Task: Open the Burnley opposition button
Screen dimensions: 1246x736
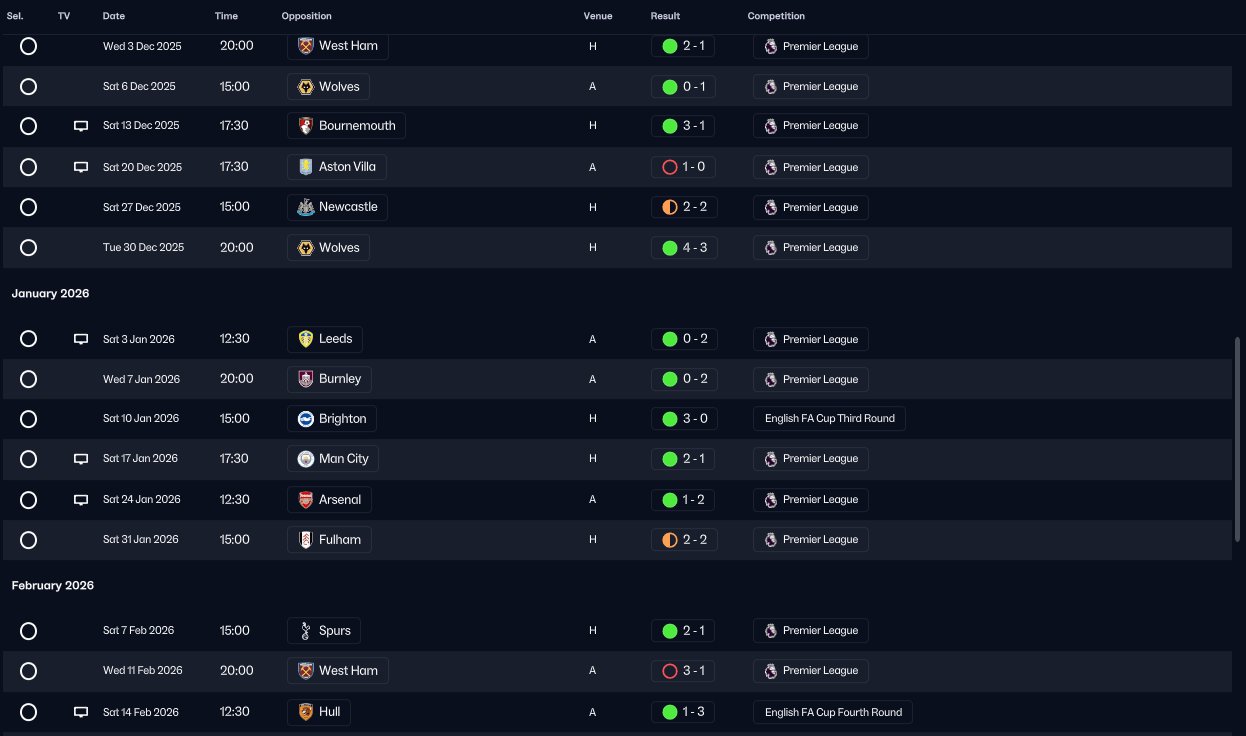Action: tap(330, 379)
